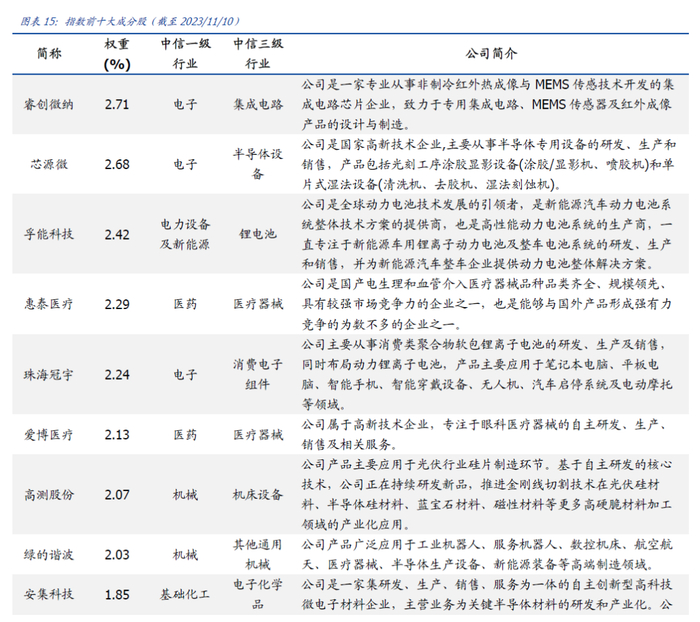Screen dimensions: 700x622
Task: Click 医疗器械 in the 惠泰医疗 row
Action: coord(258,304)
